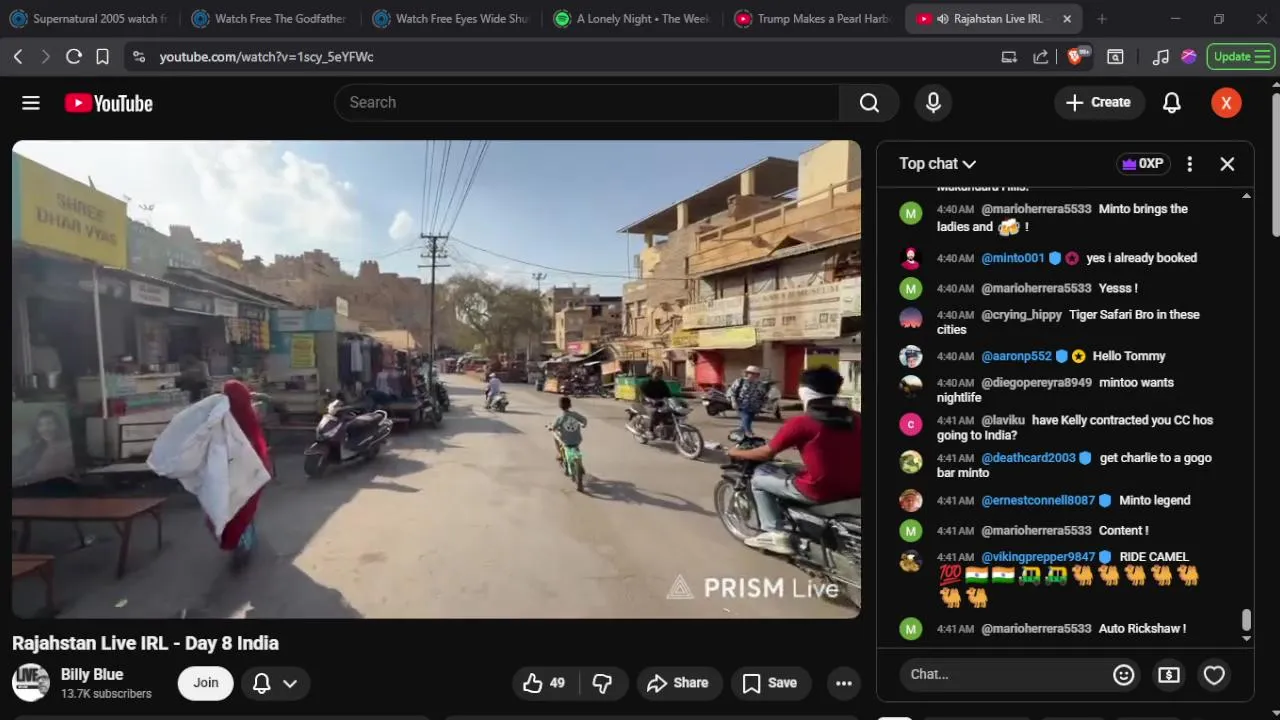Viewport: 1280px width, 720px height.
Task: Open a new browser tab
Action: pos(1102,19)
